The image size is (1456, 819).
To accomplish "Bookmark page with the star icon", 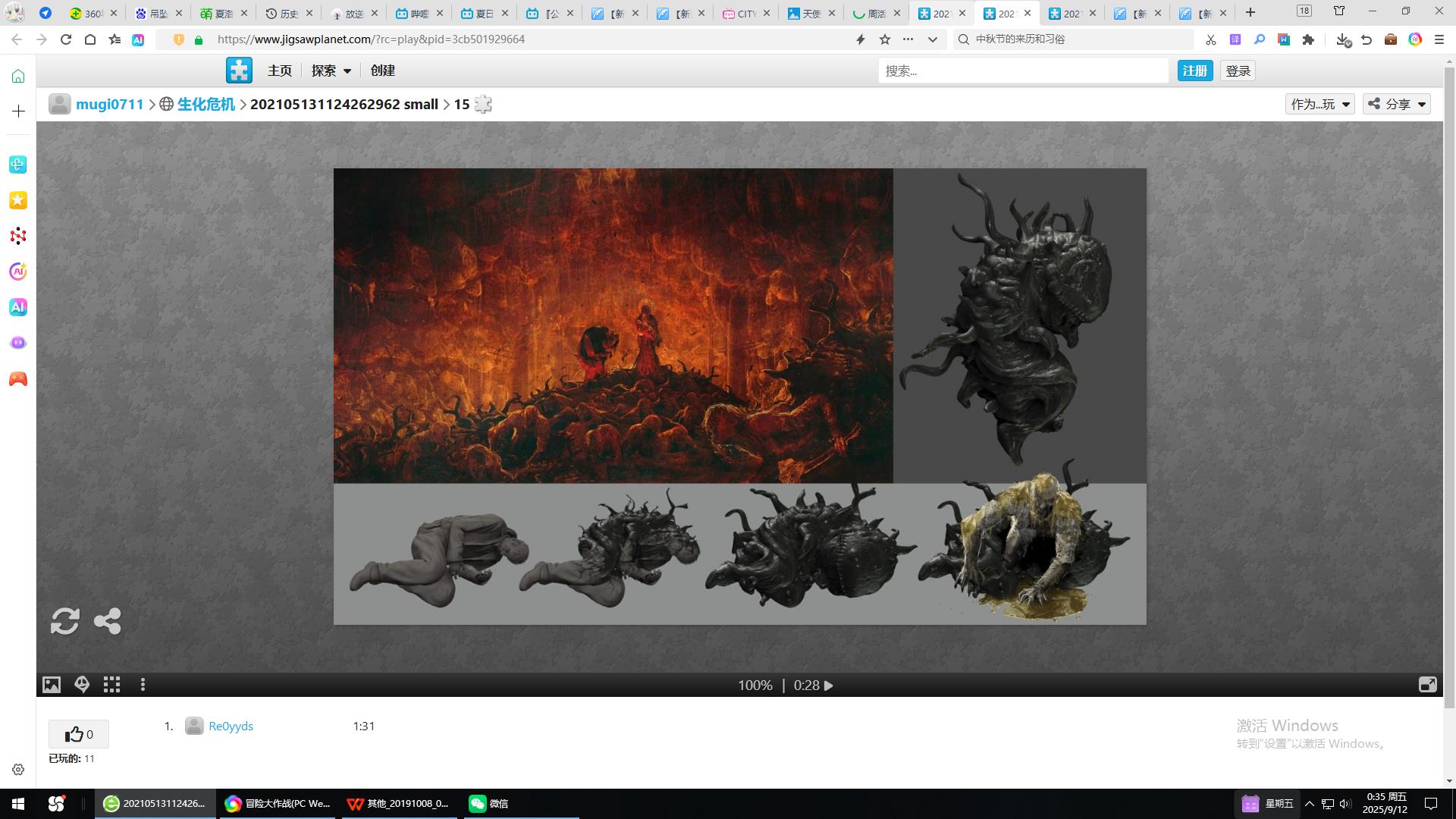I will point(885,39).
